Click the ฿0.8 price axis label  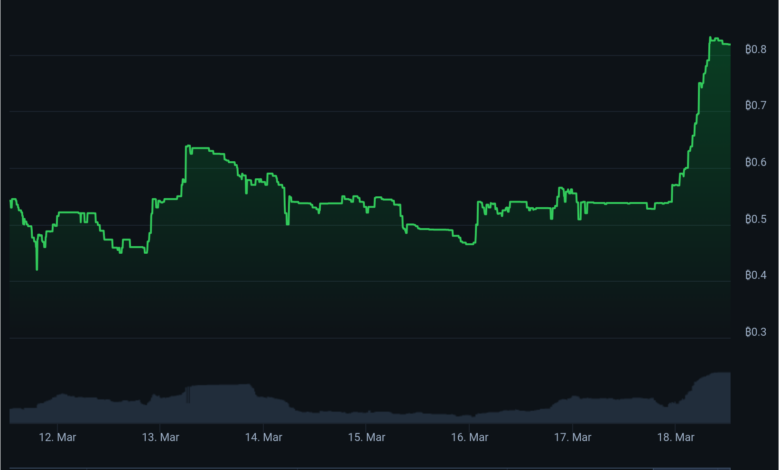(x=756, y=48)
